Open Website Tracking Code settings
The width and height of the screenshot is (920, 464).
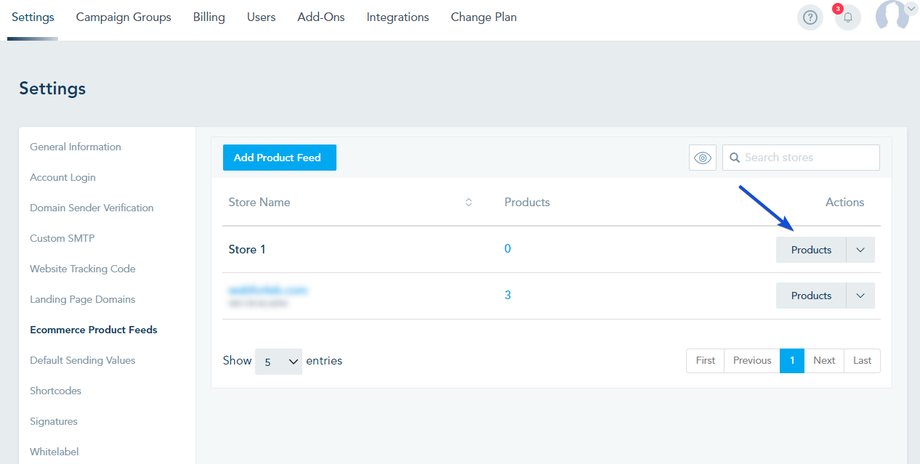83,269
